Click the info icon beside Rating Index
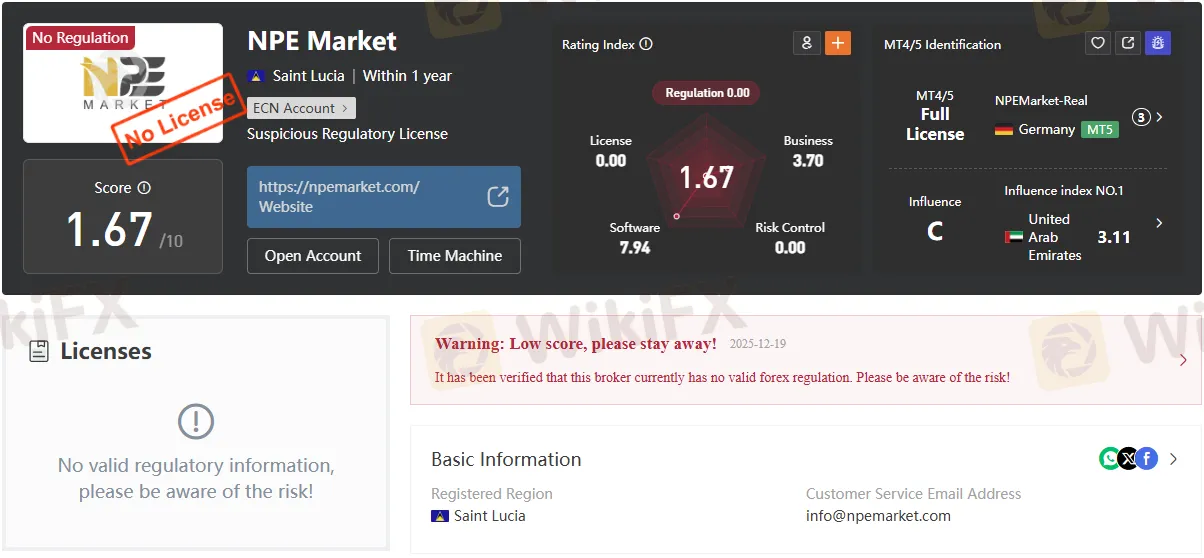This screenshot has height=558, width=1204. (646, 44)
